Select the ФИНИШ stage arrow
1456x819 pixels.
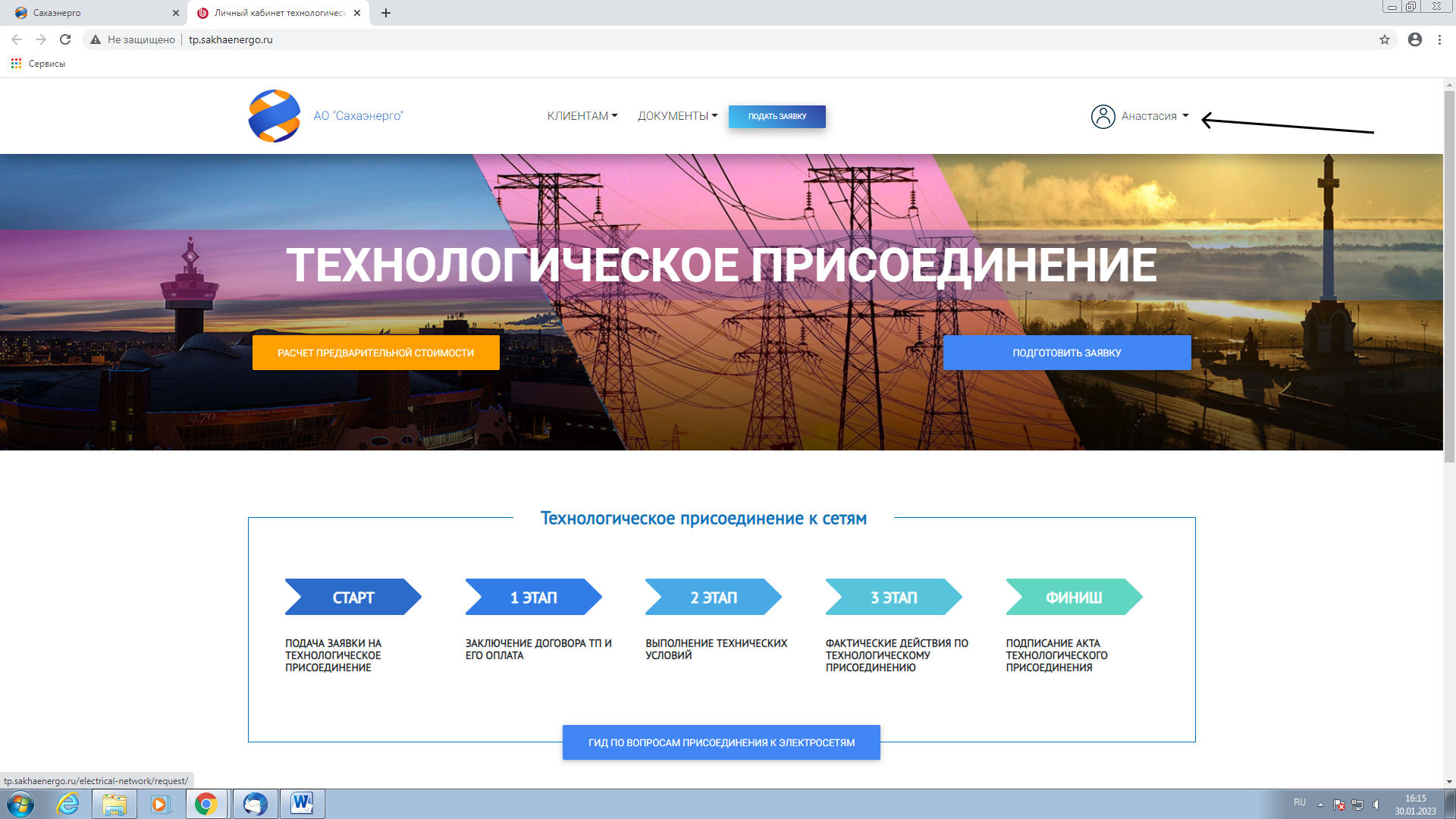coord(1075,597)
